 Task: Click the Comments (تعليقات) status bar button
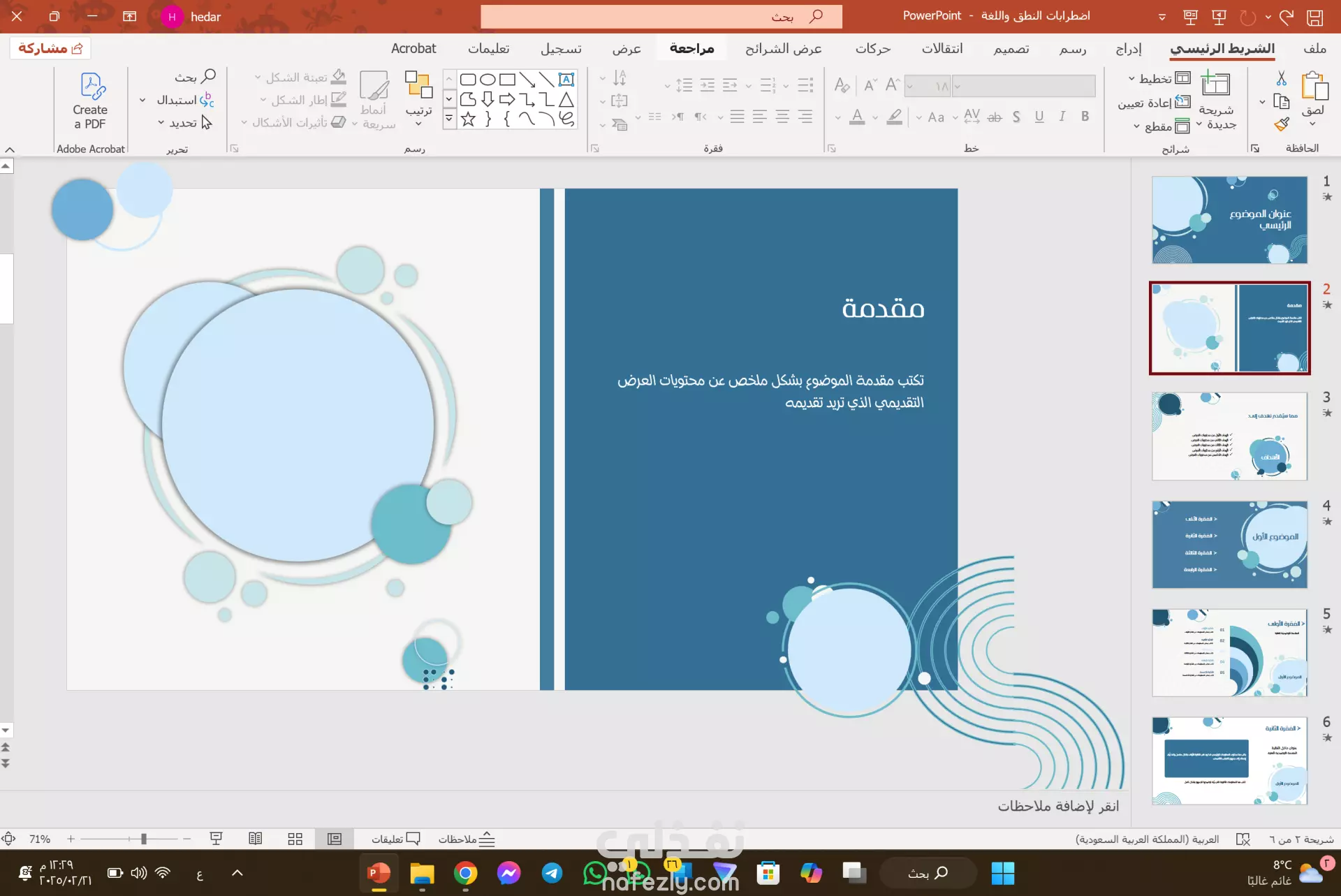coord(395,839)
